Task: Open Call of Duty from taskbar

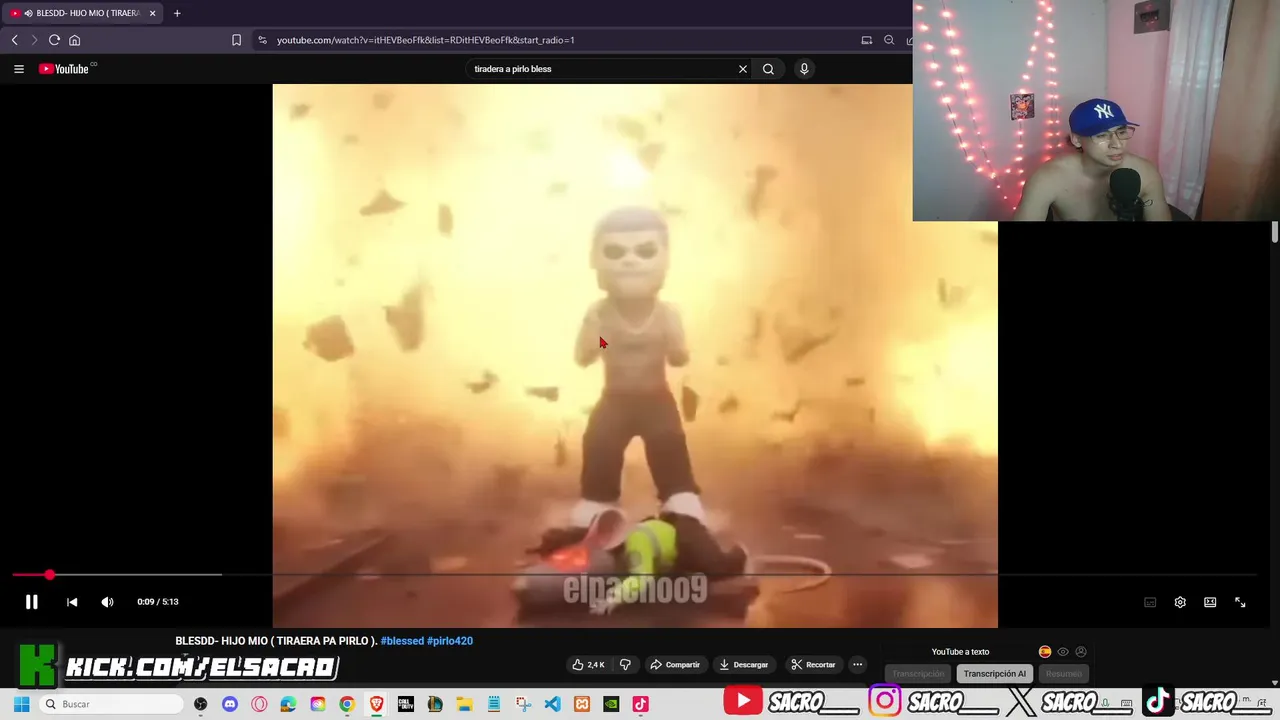Action: [405, 704]
